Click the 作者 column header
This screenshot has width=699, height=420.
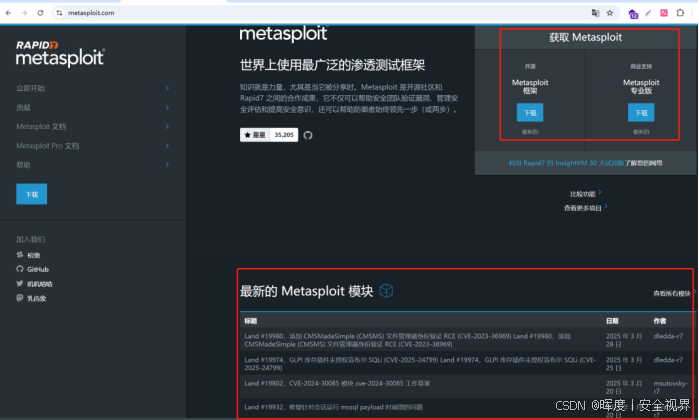coord(660,321)
